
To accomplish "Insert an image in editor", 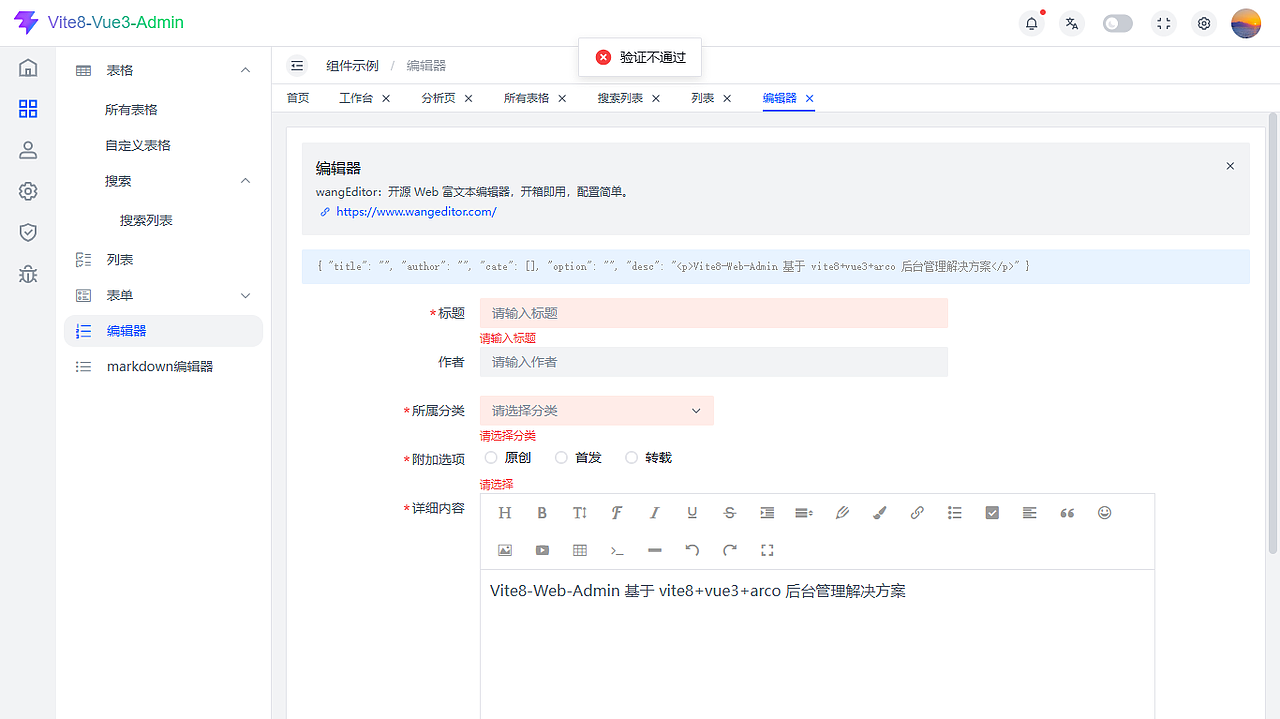I will click(x=505, y=550).
